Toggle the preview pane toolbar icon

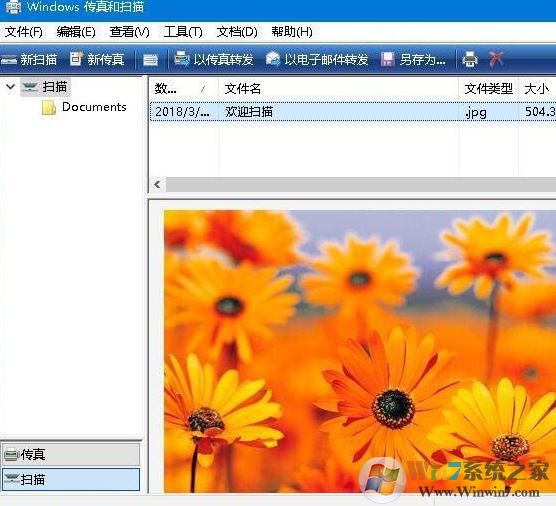tap(150, 60)
